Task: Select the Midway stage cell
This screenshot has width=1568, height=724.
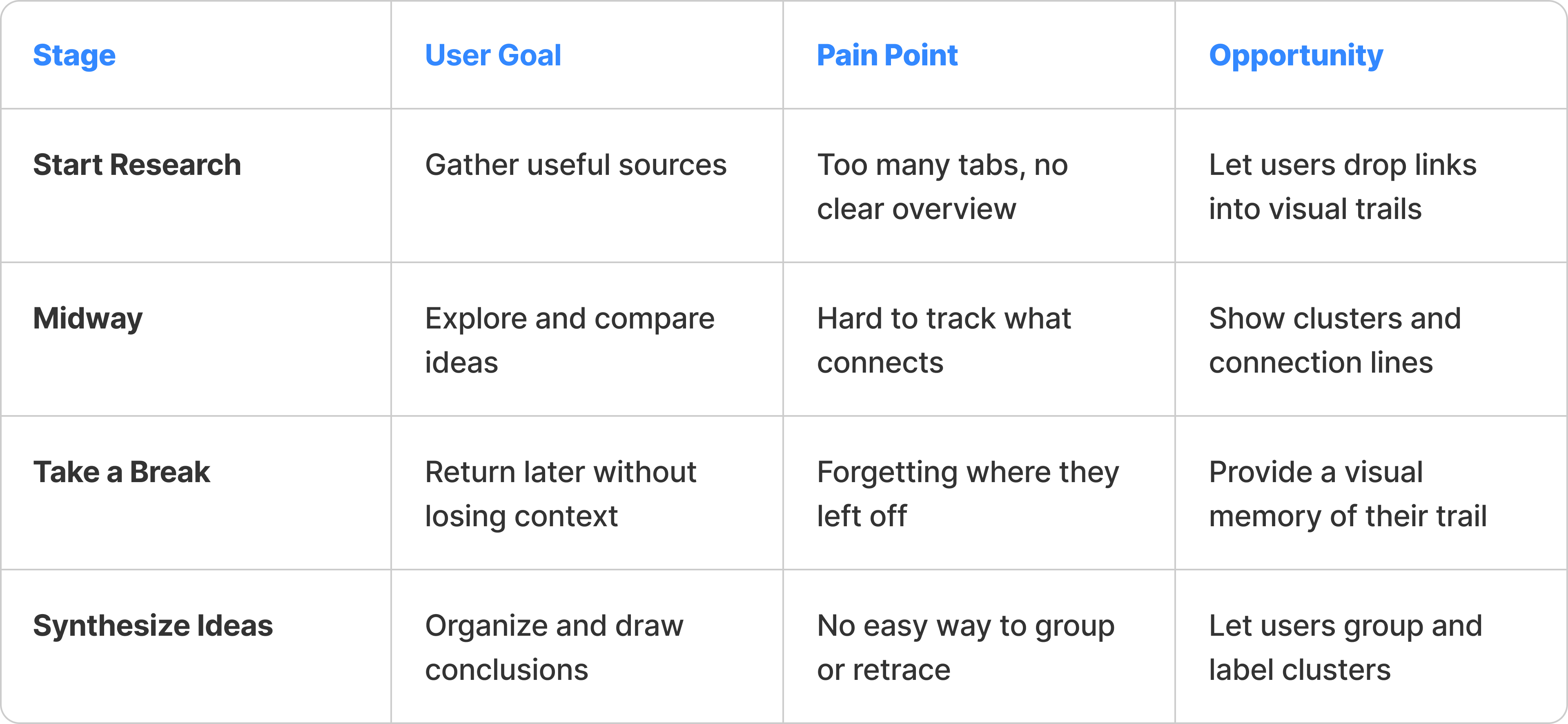Action: (x=88, y=318)
